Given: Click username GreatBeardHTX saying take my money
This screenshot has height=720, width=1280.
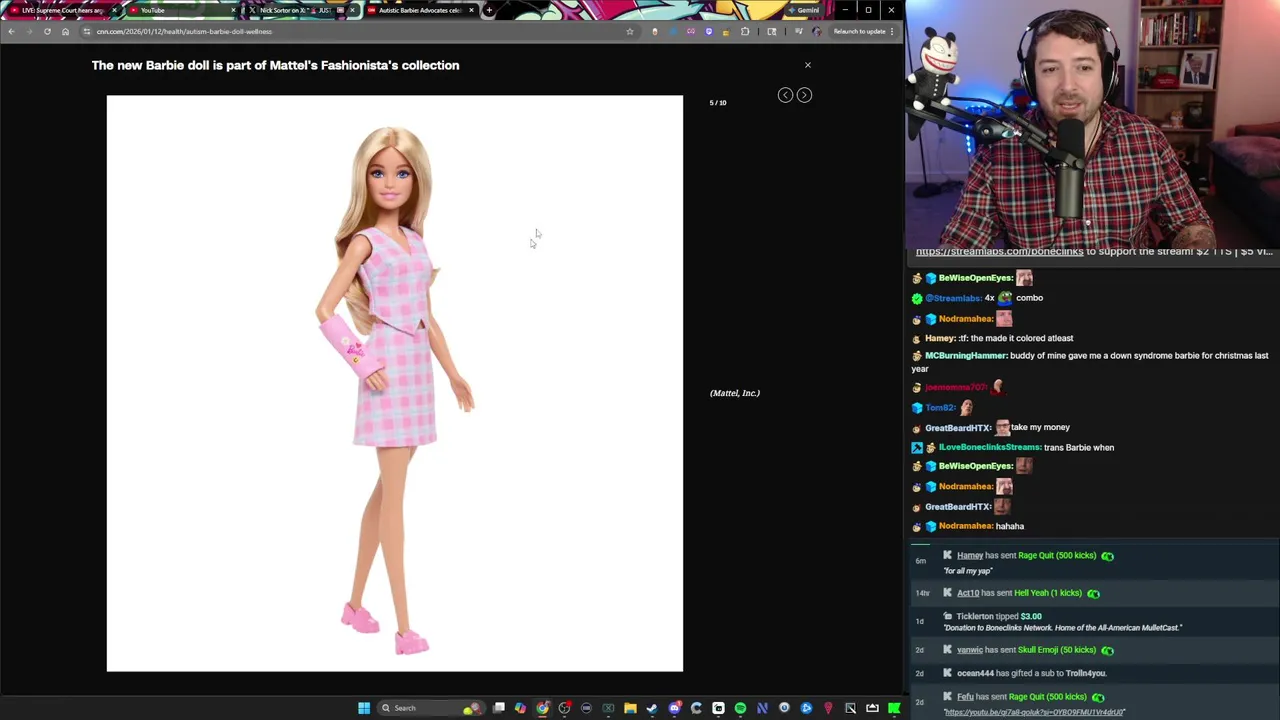Looking at the screenshot, I should pyautogui.click(x=958, y=428).
